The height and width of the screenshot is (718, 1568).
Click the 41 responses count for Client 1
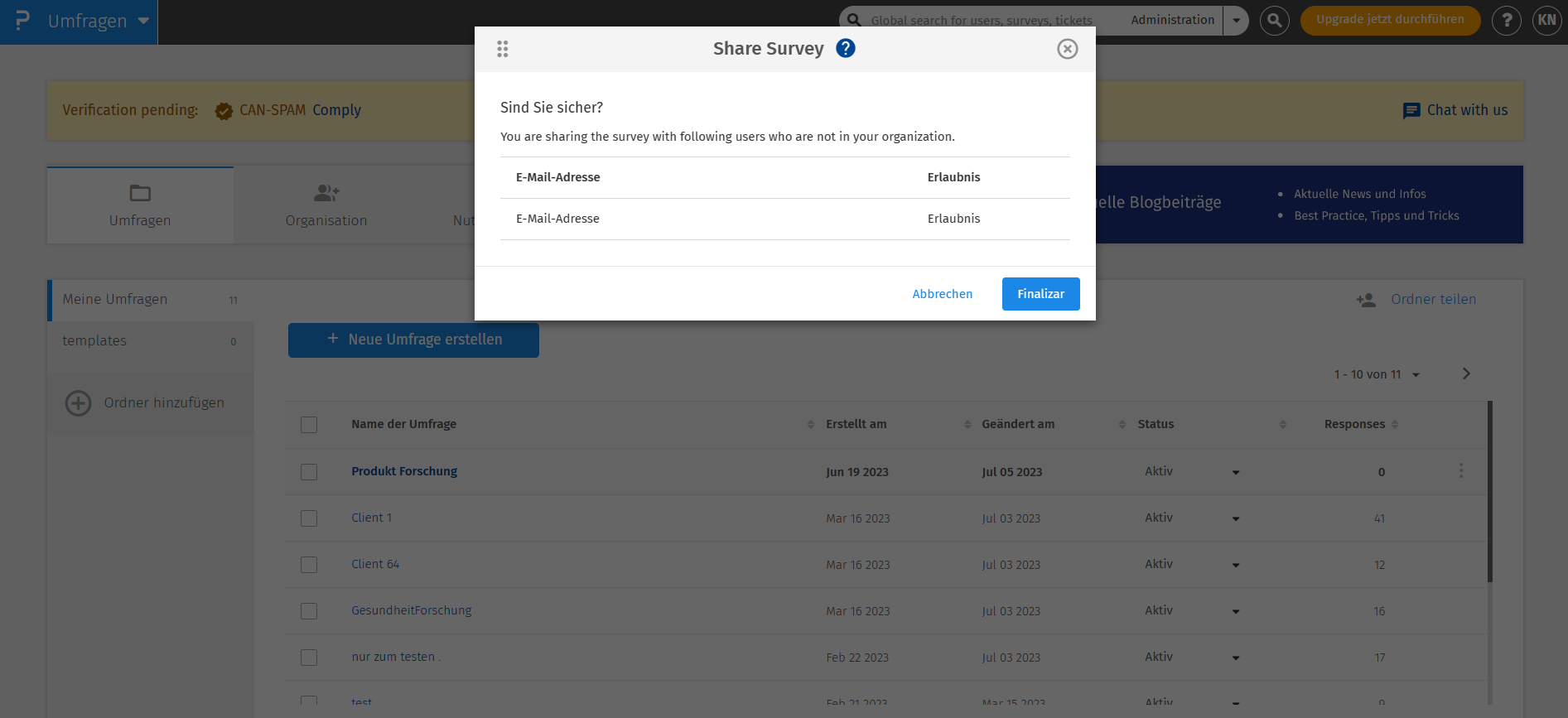click(x=1379, y=518)
